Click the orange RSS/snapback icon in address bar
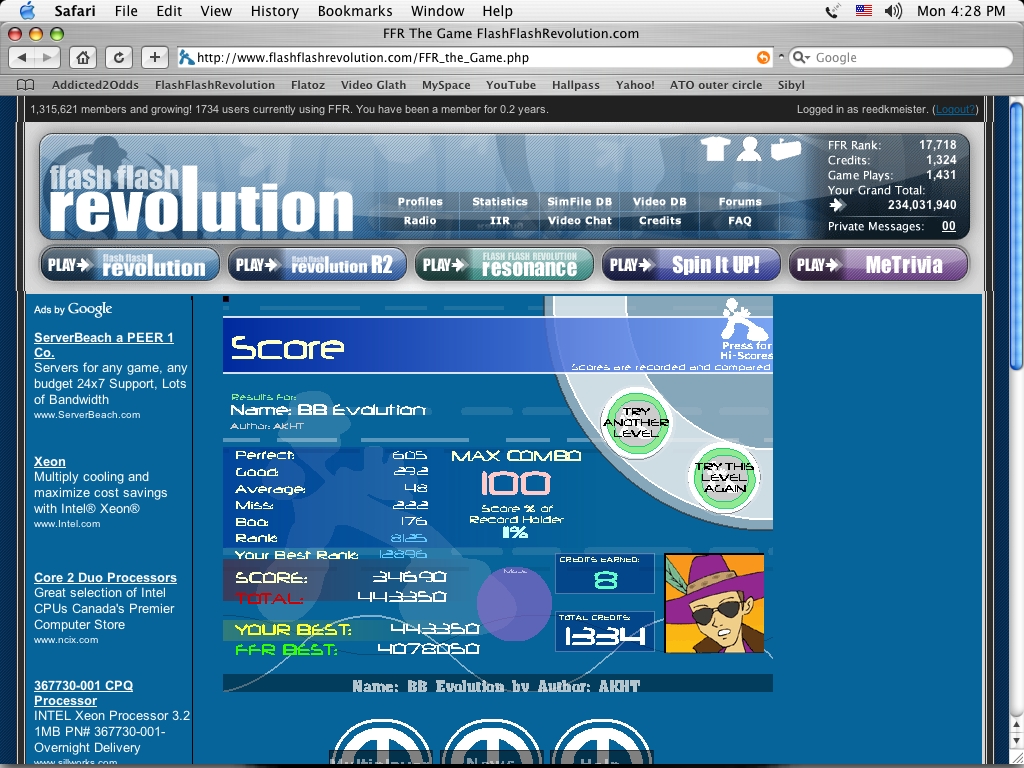This screenshot has height=768, width=1024. click(763, 57)
